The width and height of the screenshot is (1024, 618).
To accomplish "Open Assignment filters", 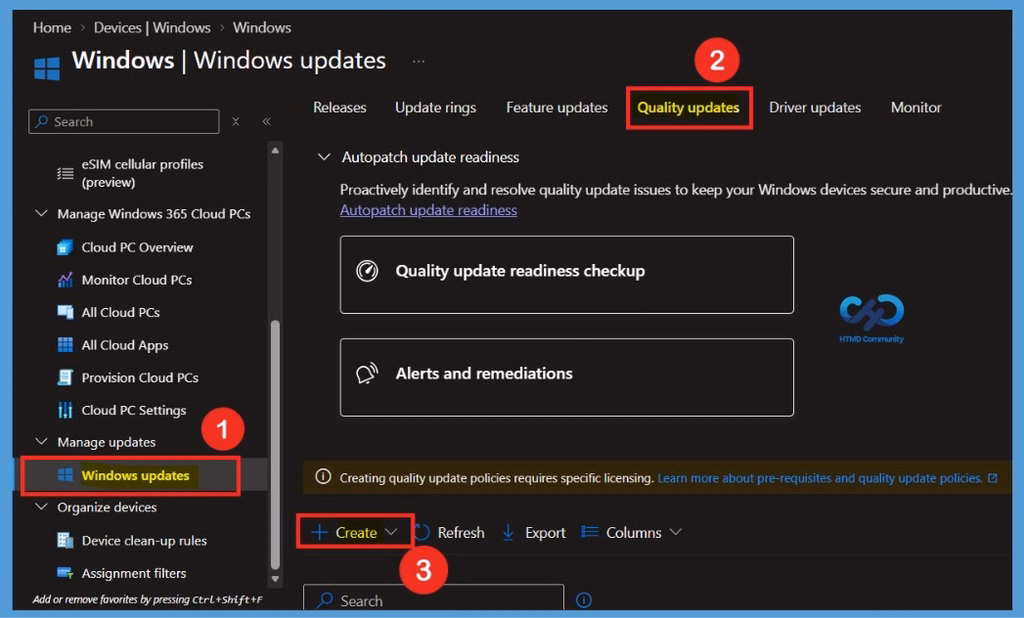I will (x=134, y=574).
